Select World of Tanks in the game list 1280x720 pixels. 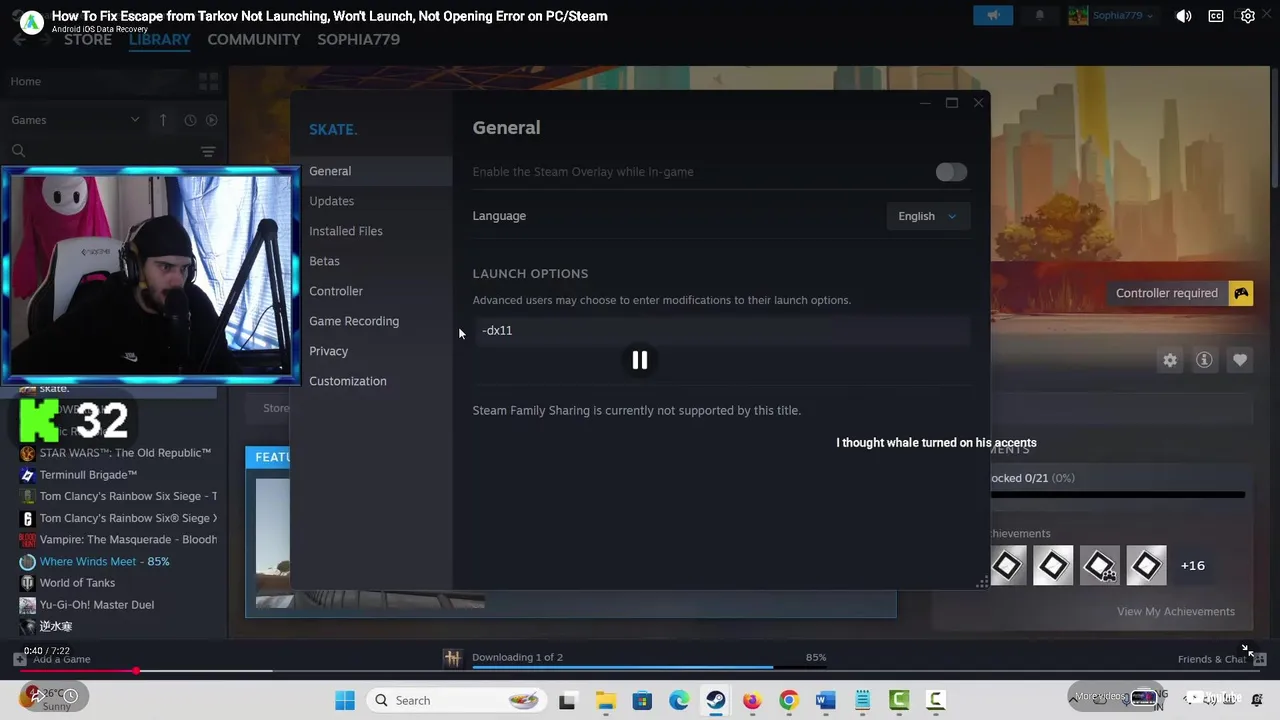click(x=77, y=583)
